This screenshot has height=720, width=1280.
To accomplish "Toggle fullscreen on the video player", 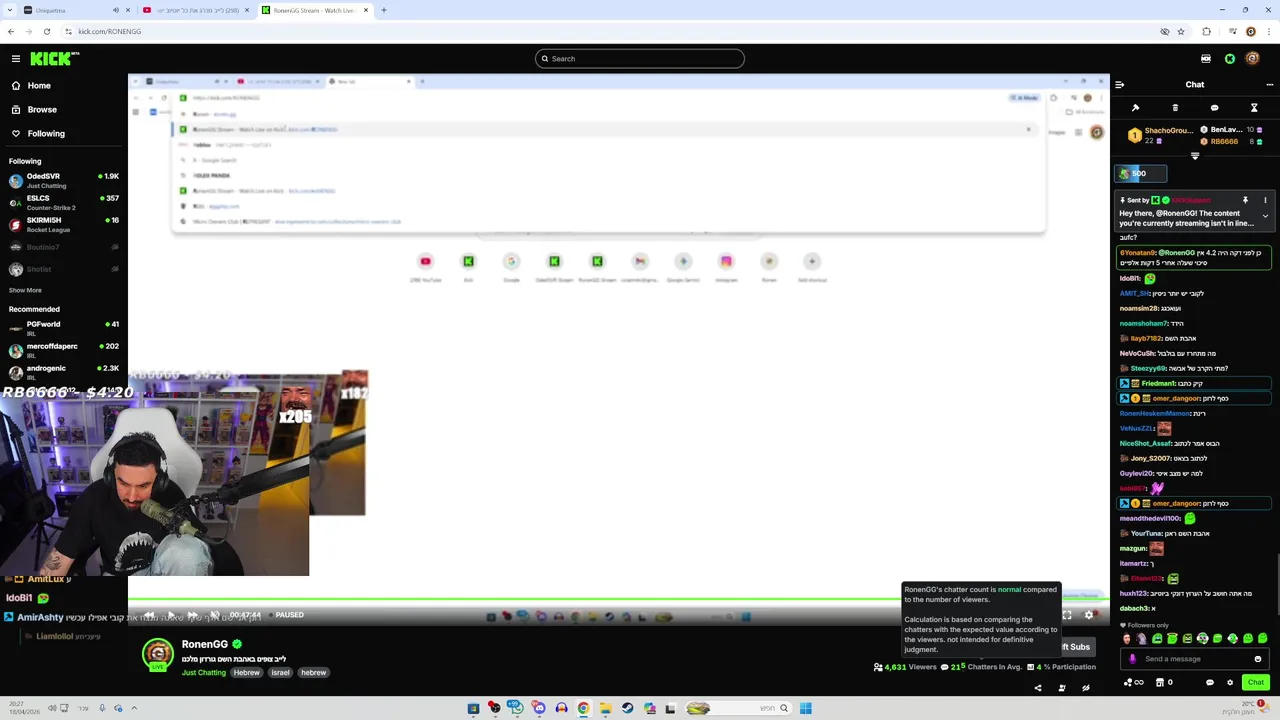I will [1067, 615].
